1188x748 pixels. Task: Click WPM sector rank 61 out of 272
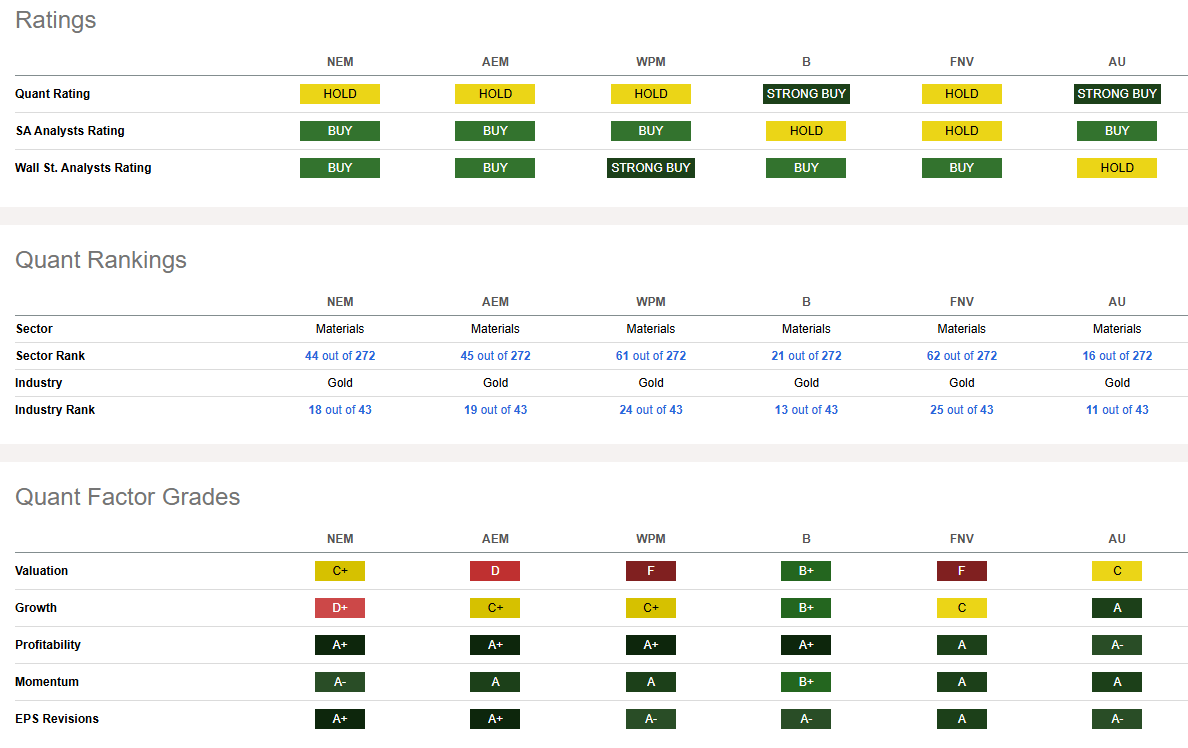(x=651, y=356)
